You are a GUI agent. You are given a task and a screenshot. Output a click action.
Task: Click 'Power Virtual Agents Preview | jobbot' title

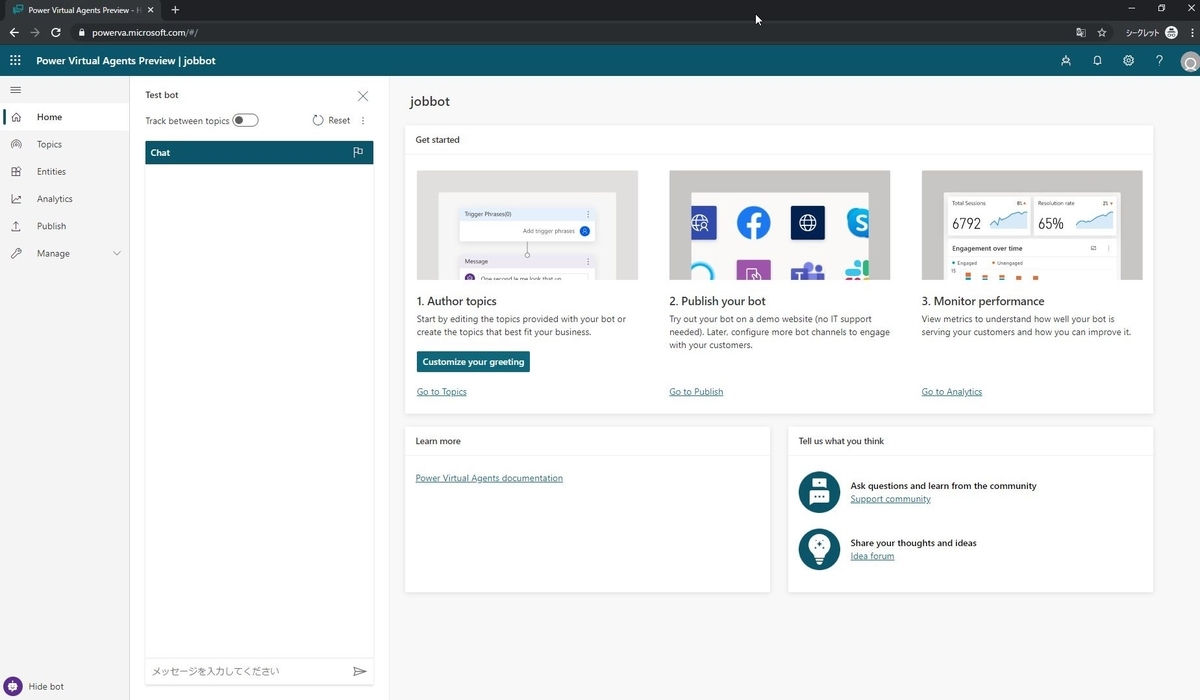(x=126, y=61)
